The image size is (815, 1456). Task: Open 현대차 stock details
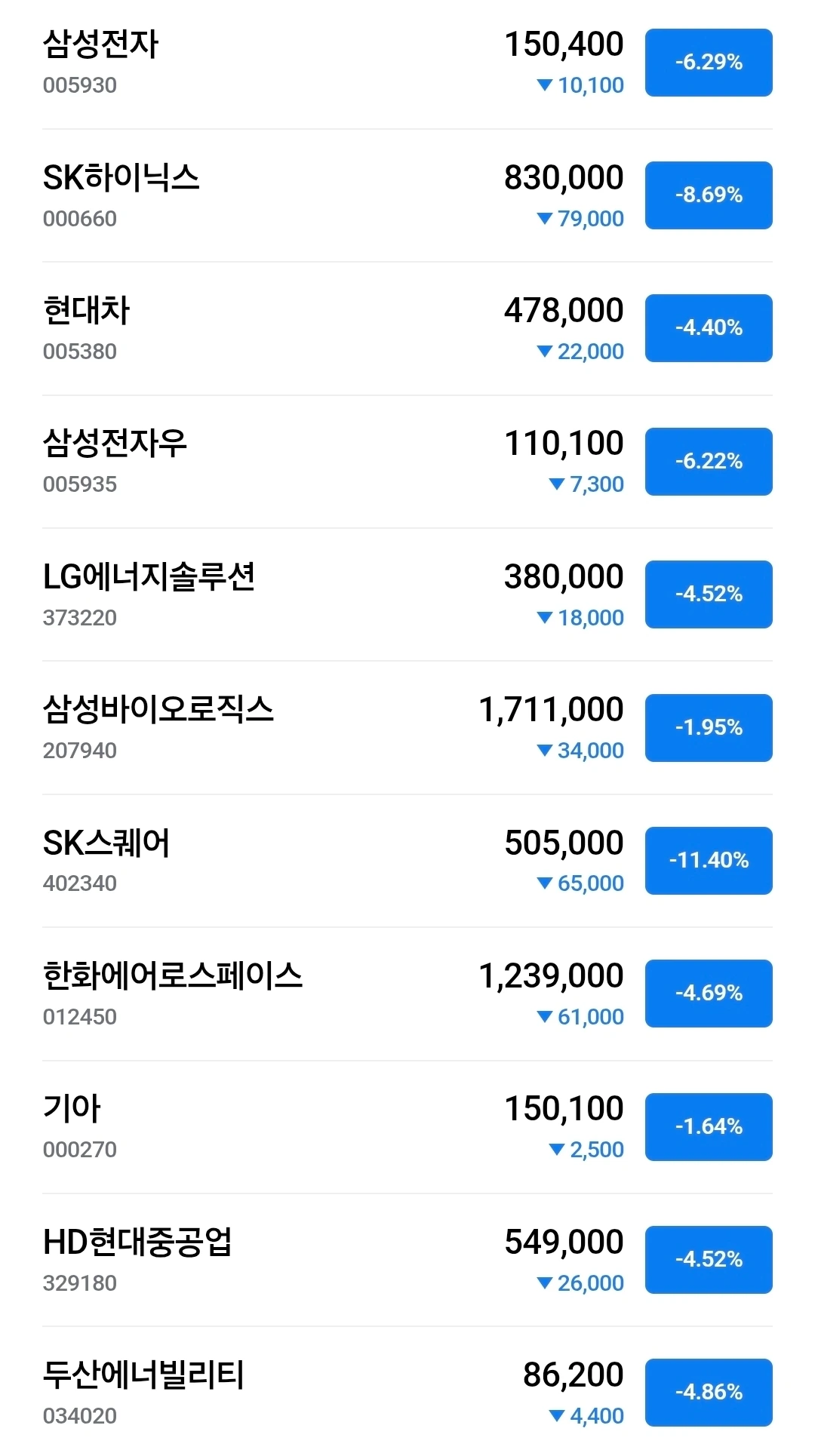coord(86,311)
